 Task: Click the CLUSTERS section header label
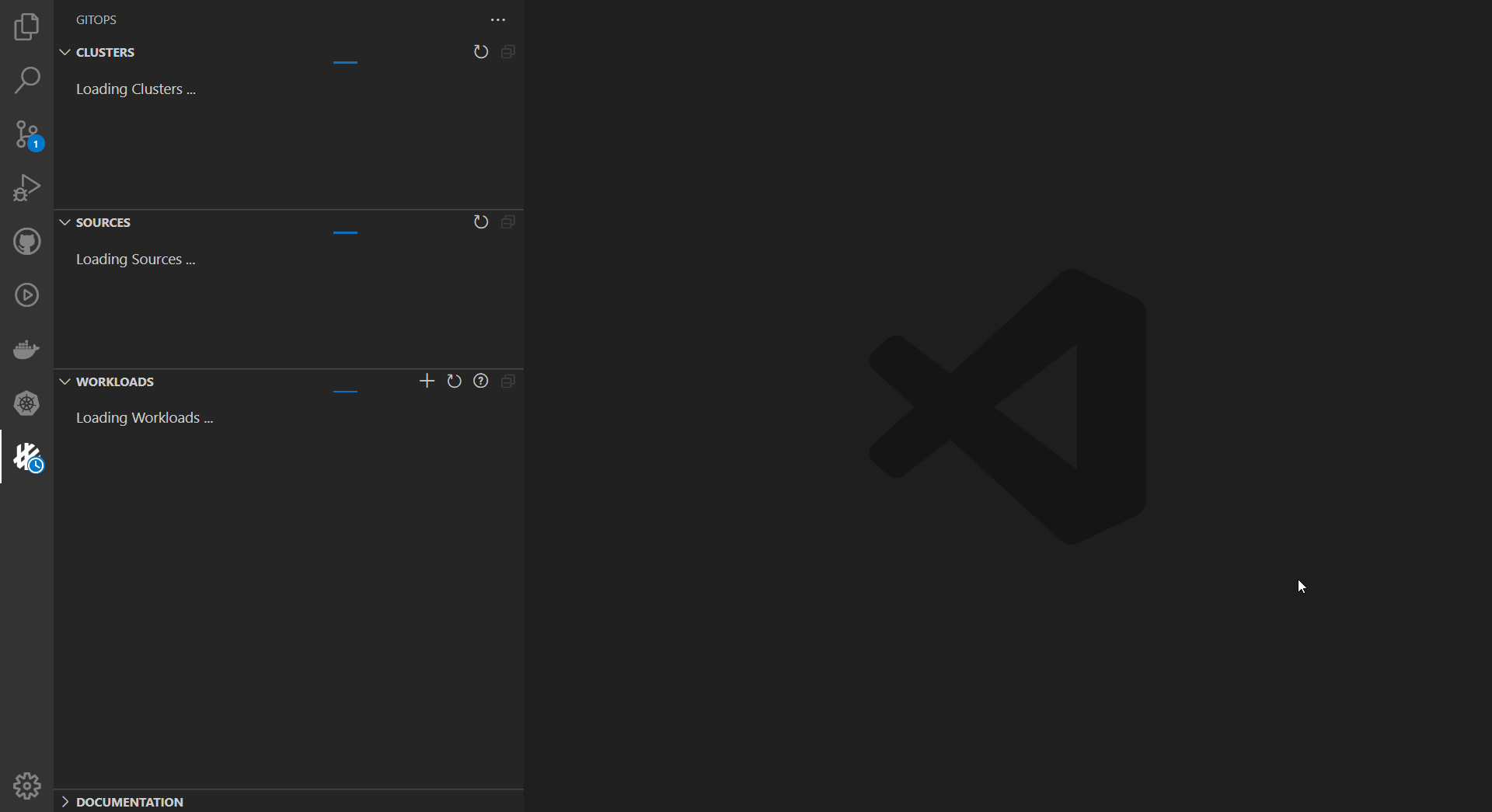(105, 52)
